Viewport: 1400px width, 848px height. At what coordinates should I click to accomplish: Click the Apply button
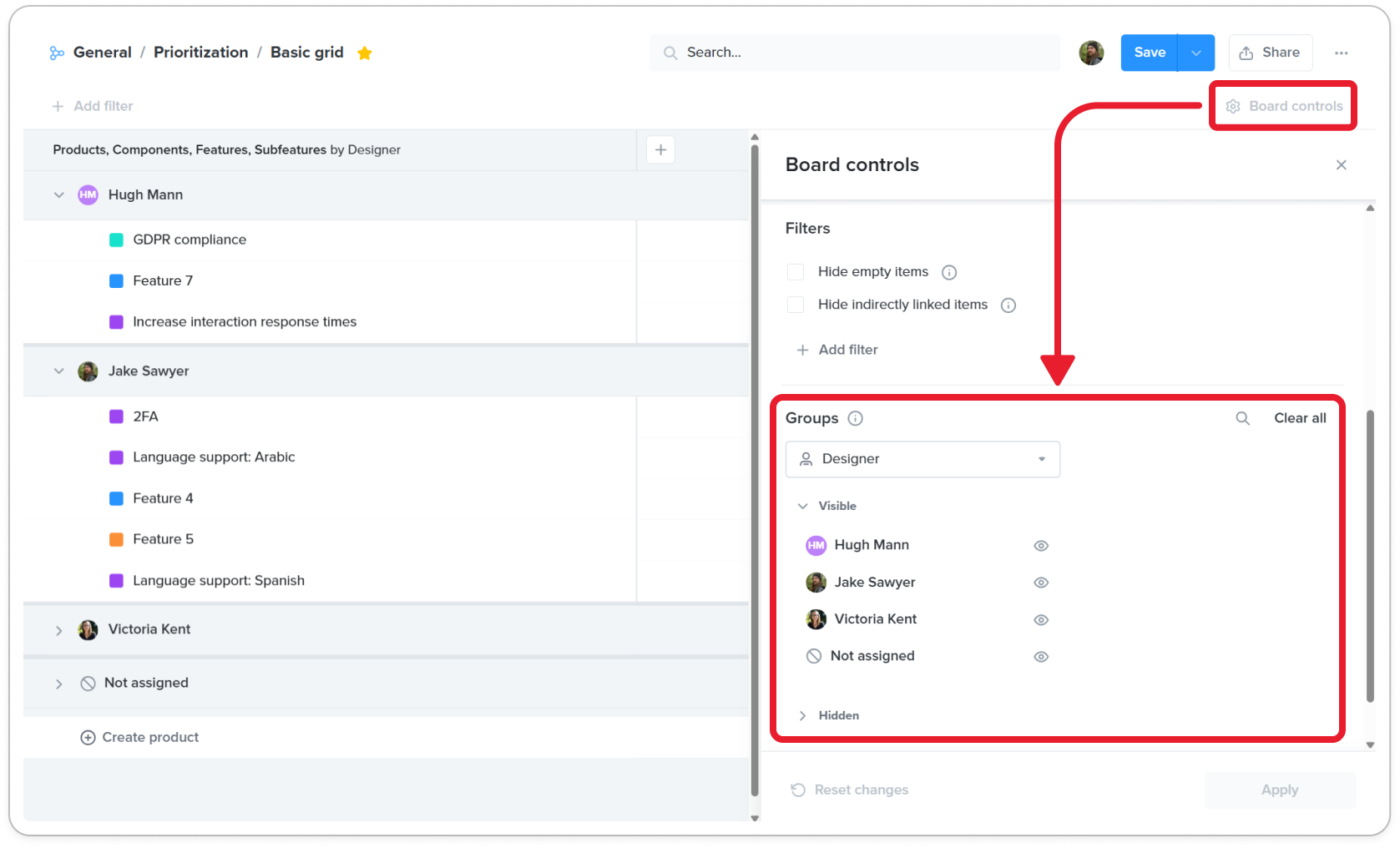pyautogui.click(x=1280, y=790)
